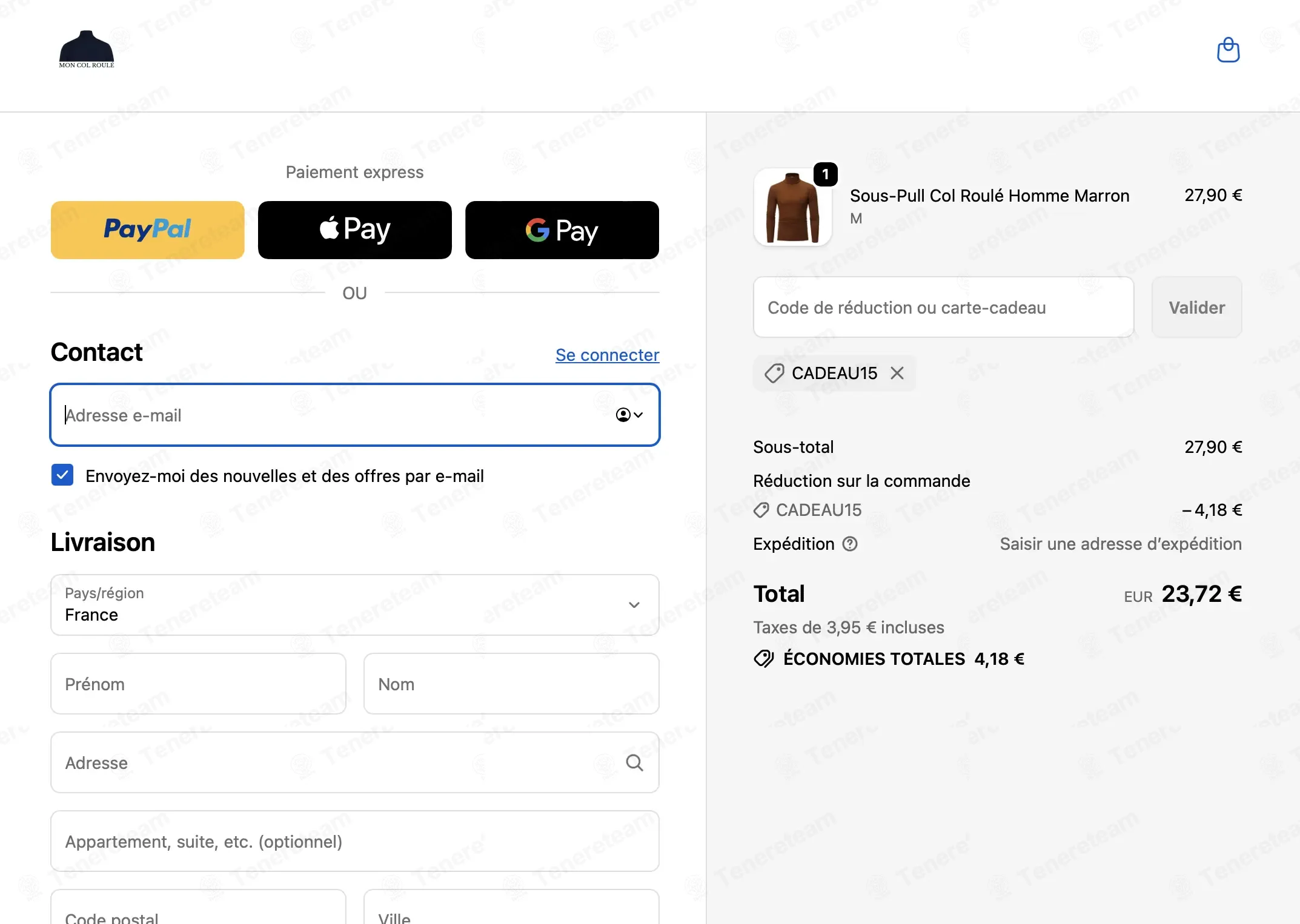1300x924 pixels.
Task: Remove the CADEAU15 discount code
Action: (897, 373)
